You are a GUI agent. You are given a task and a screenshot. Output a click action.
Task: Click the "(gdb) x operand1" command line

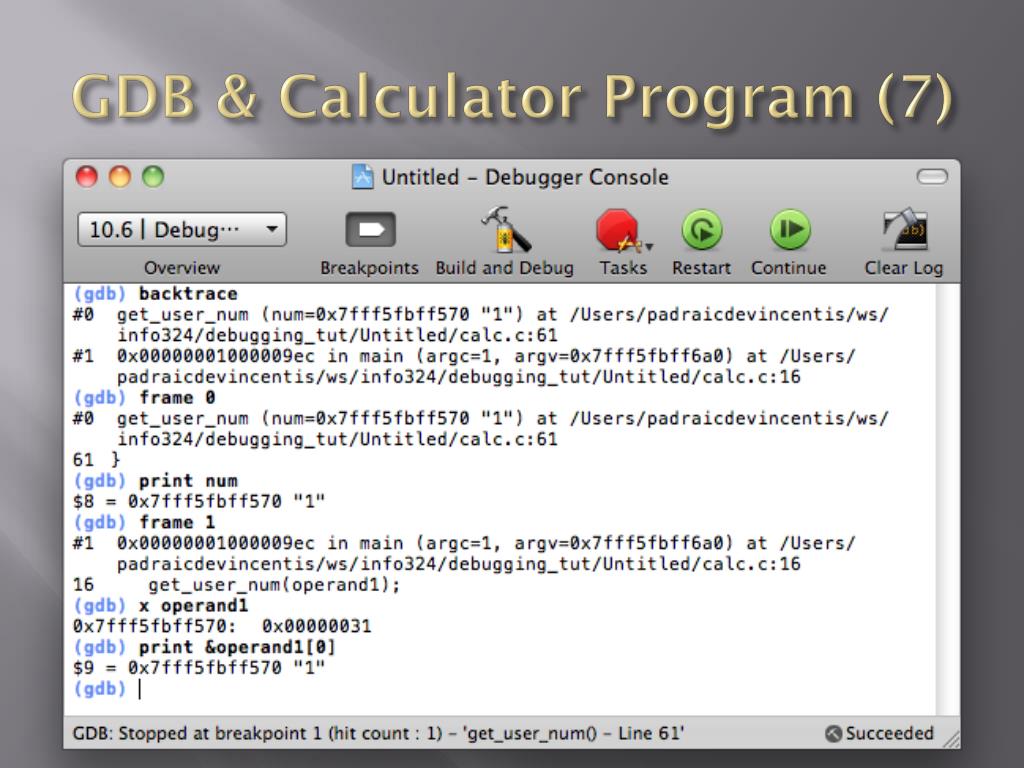[x=161, y=606]
